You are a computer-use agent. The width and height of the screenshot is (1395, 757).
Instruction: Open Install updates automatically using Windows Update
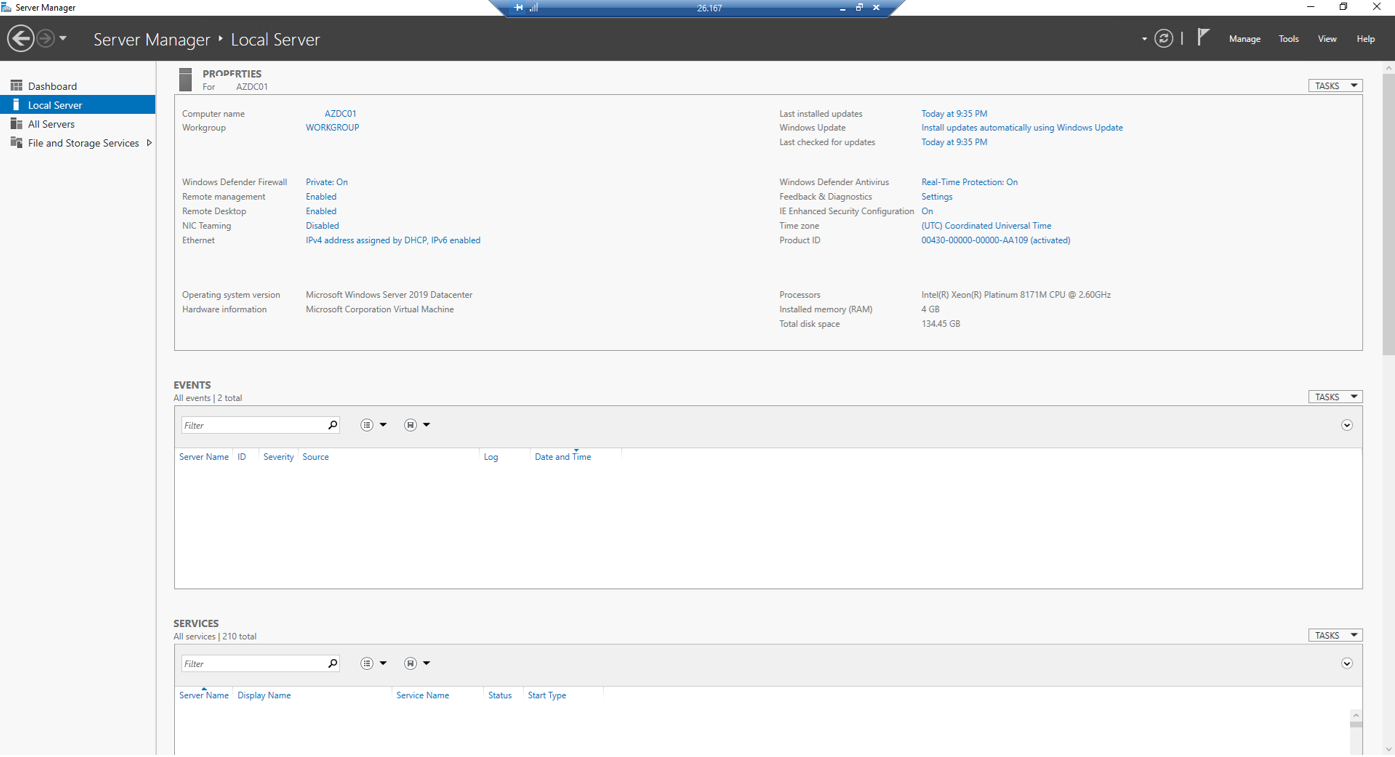[x=1022, y=128]
